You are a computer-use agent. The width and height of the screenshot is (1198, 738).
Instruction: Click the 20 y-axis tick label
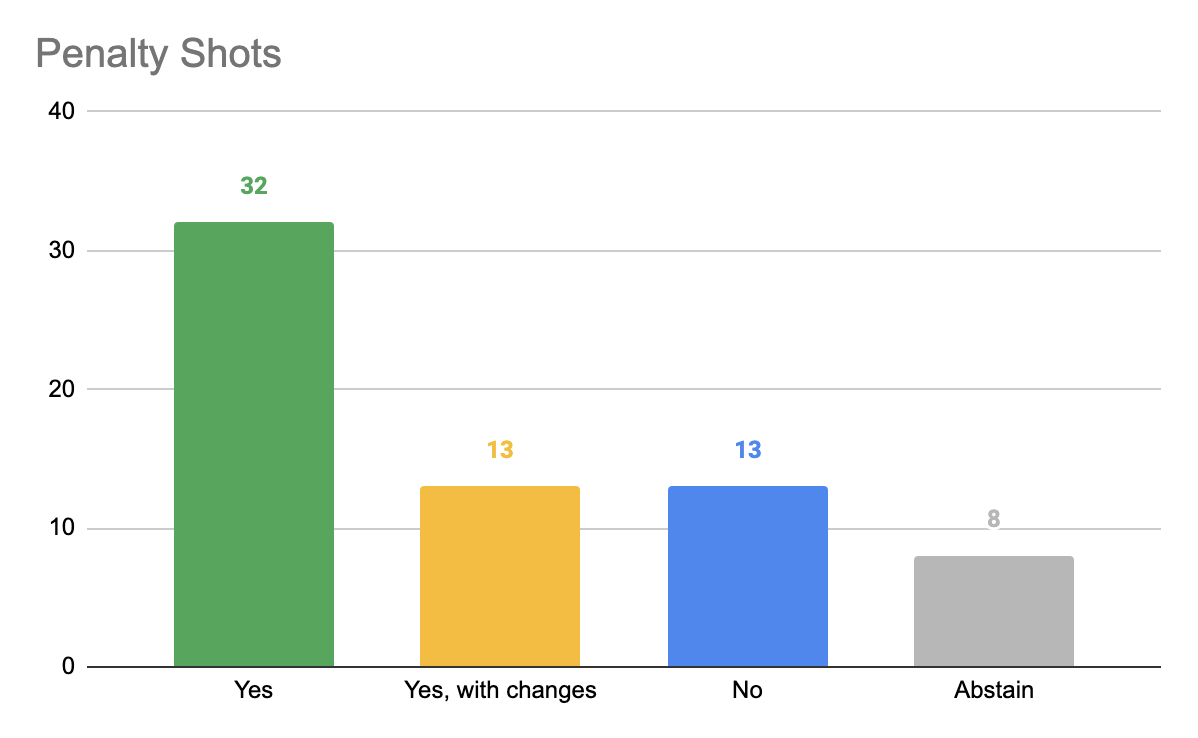61,389
